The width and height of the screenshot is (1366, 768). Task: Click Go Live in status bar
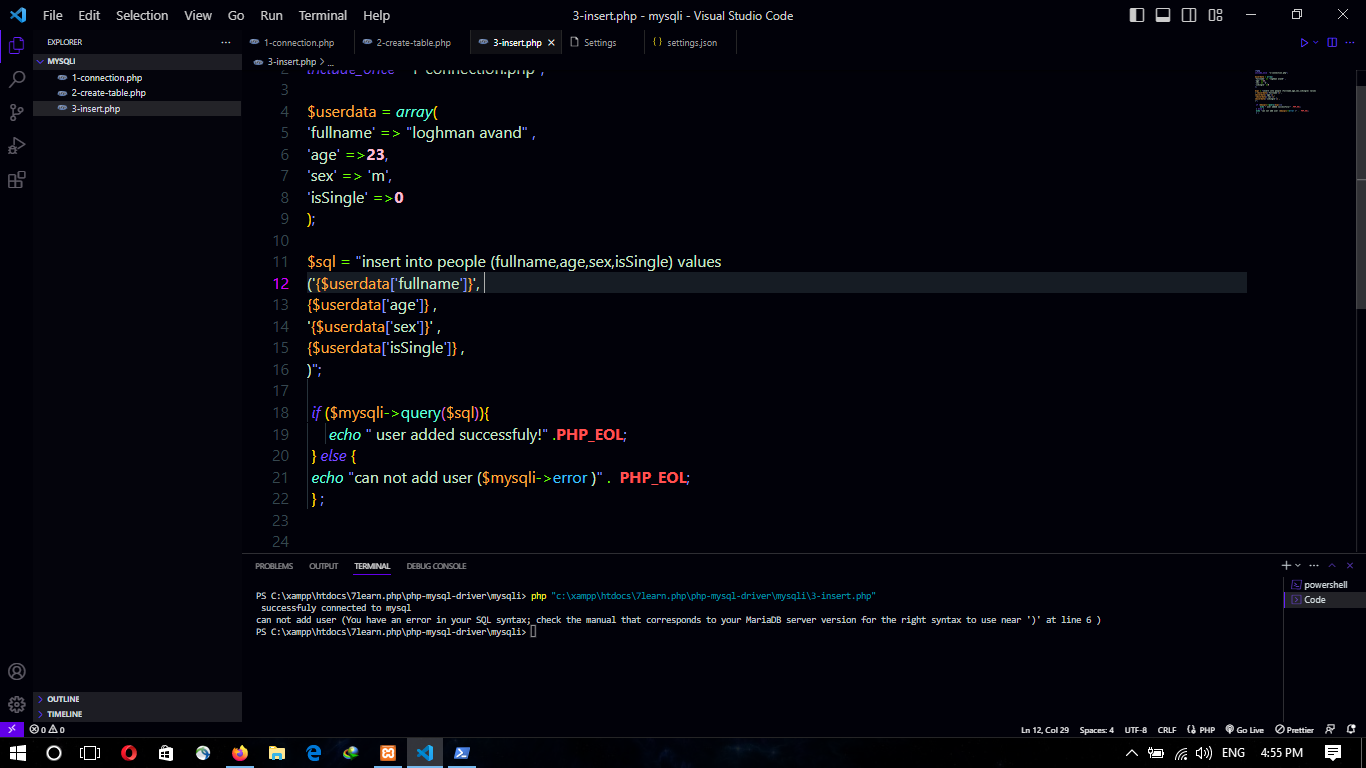pos(1244,729)
